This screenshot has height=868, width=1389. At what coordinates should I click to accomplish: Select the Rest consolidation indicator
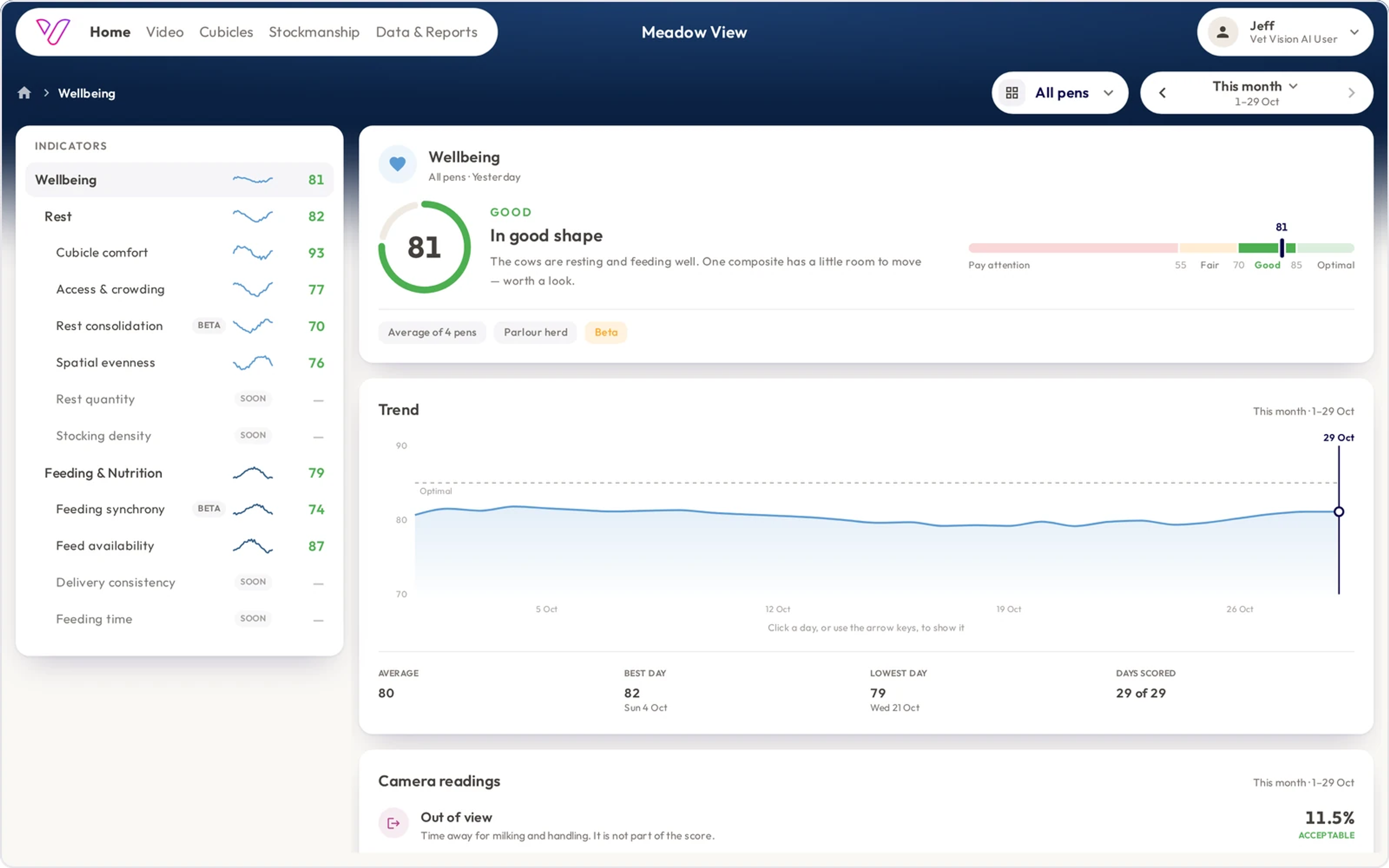pos(179,326)
